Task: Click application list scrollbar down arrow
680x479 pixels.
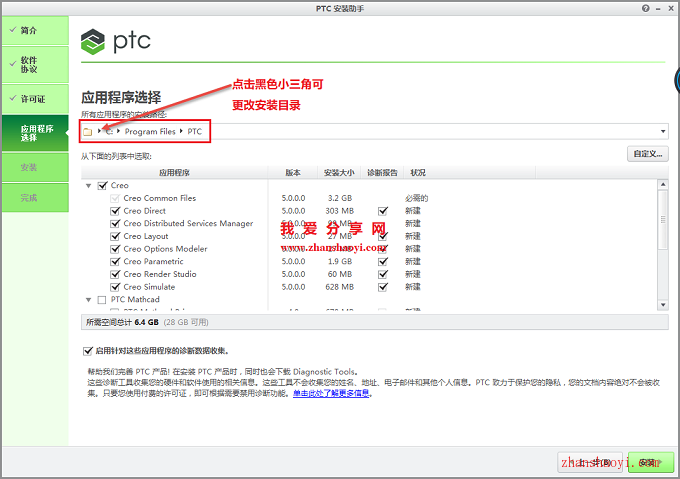Action: (x=663, y=305)
